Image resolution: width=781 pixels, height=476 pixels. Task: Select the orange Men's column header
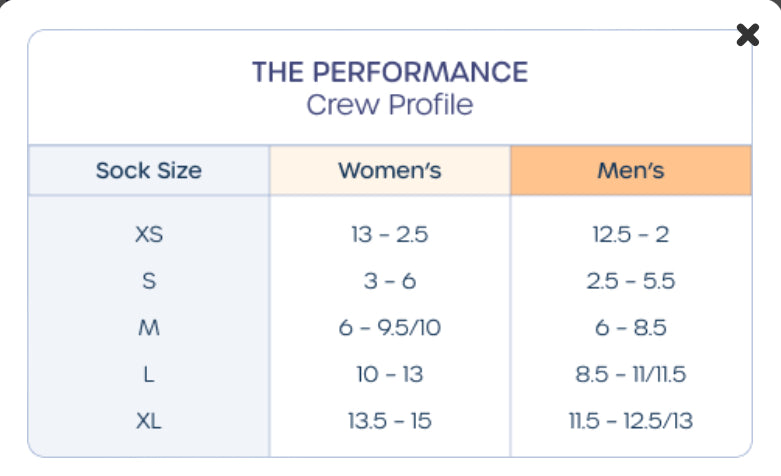[x=630, y=170]
